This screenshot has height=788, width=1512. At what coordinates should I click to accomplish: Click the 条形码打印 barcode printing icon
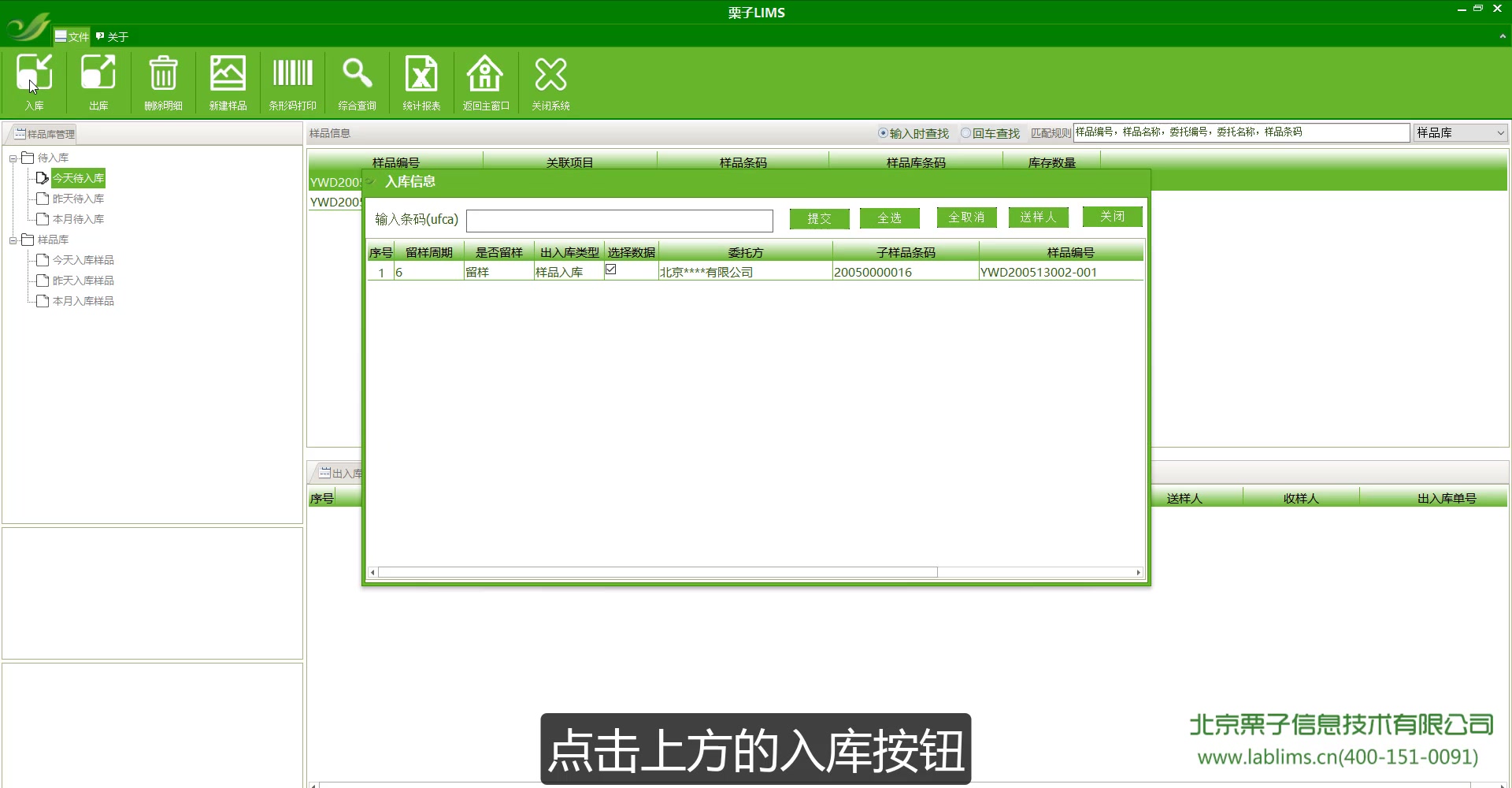292,79
